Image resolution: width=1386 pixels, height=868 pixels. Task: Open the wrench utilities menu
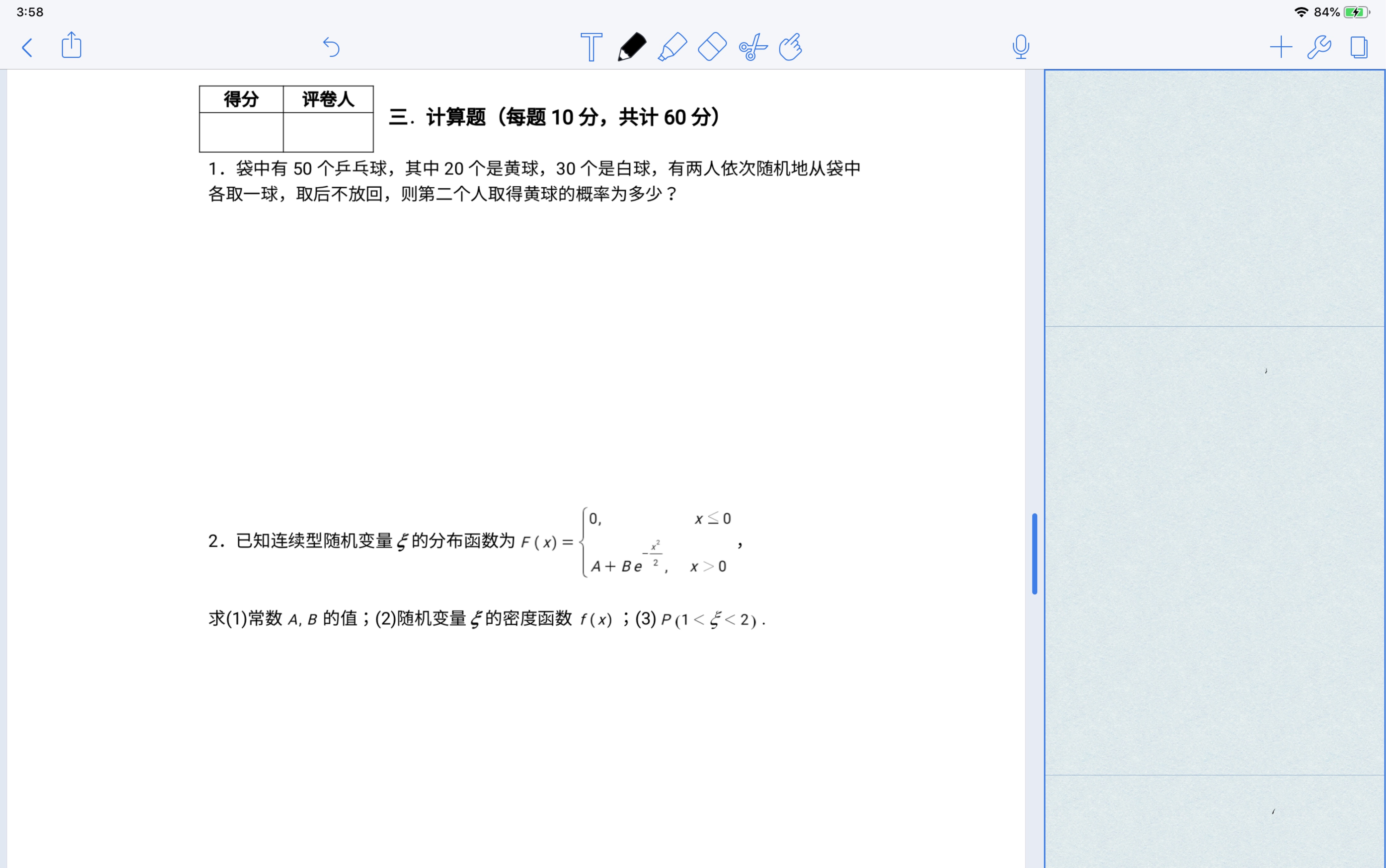(x=1319, y=47)
